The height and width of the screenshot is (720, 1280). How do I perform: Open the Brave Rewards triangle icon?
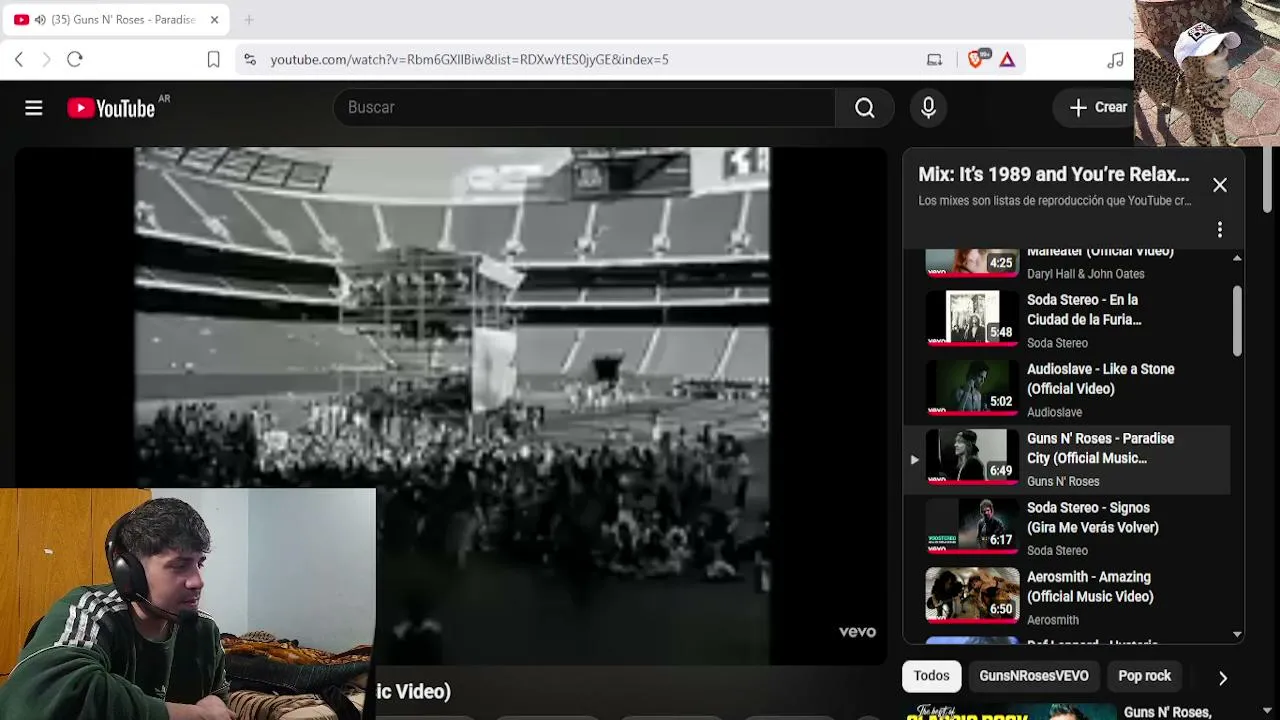[1007, 60]
